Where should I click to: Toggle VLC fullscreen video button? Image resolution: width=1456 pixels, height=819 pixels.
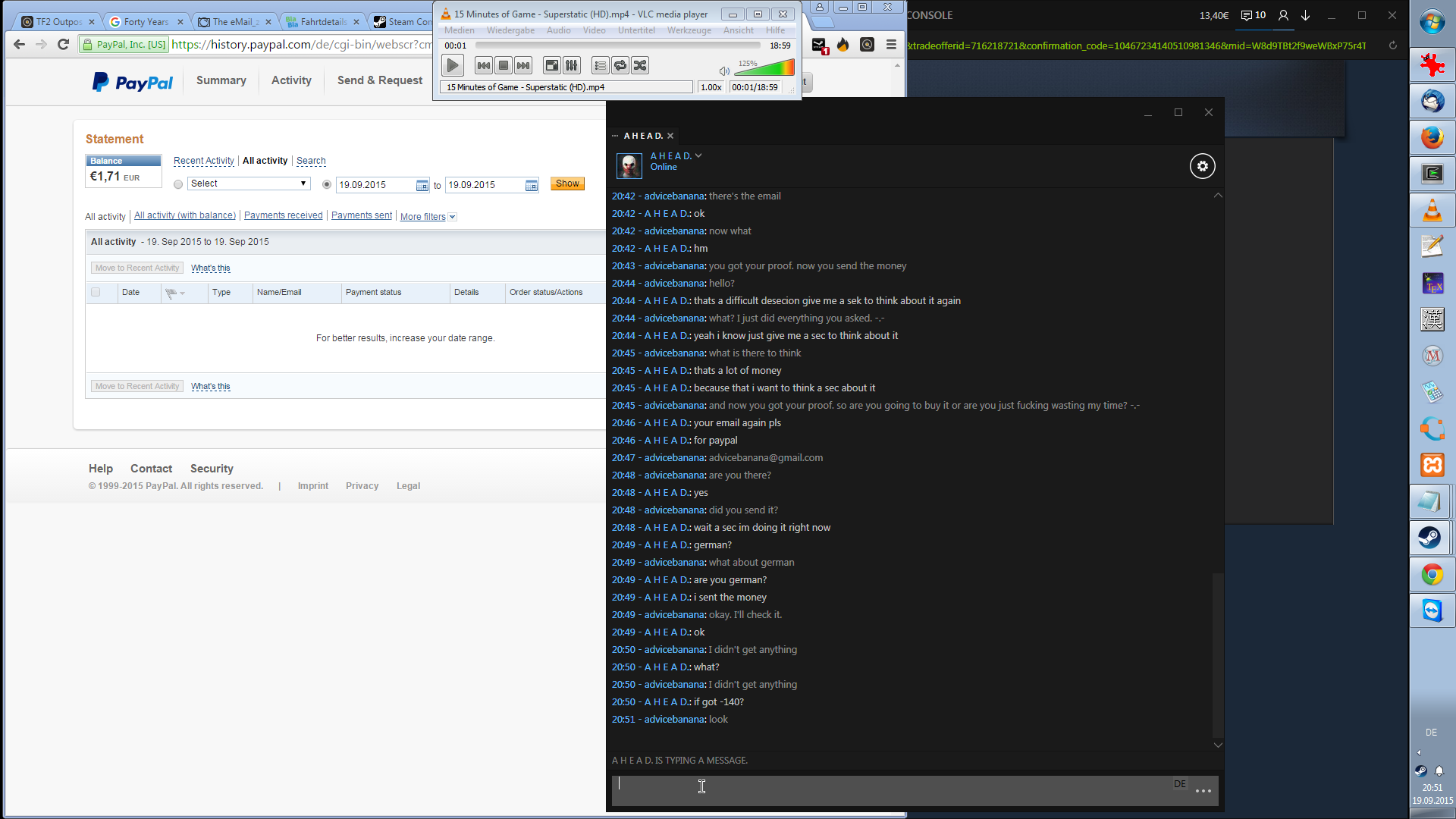tap(552, 66)
